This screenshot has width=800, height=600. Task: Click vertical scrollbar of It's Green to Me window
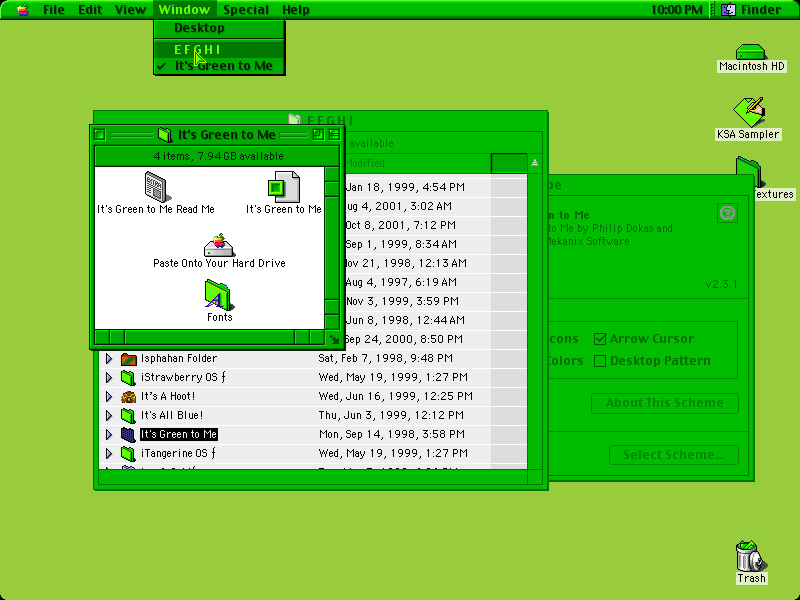[x=332, y=248]
